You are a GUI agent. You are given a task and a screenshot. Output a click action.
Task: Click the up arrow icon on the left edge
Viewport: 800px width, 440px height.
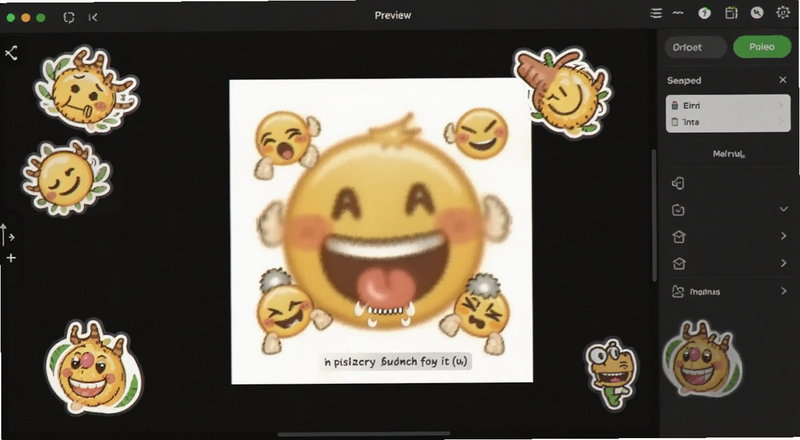(4, 235)
